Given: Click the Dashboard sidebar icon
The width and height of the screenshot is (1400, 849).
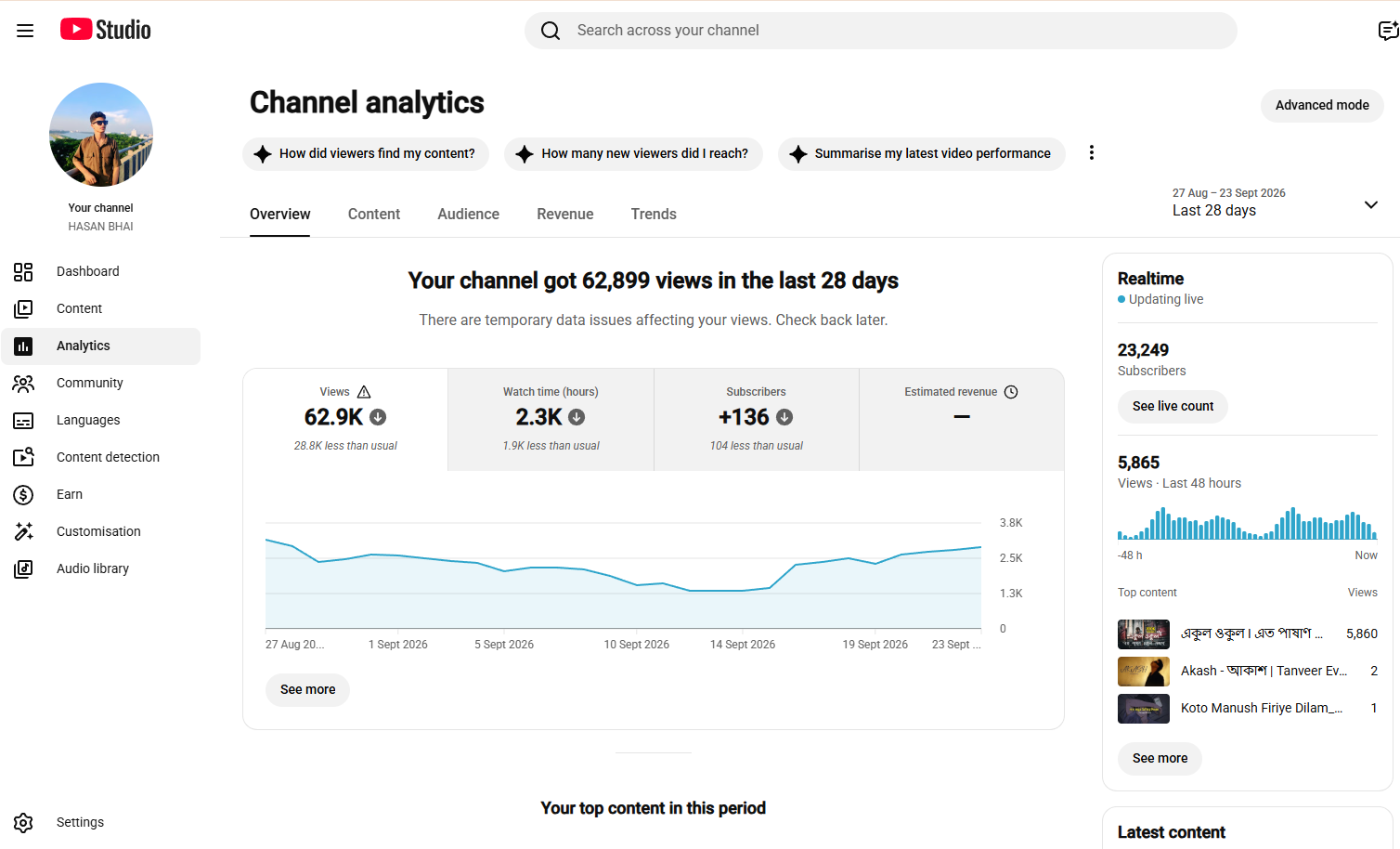Looking at the screenshot, I should click(23, 271).
